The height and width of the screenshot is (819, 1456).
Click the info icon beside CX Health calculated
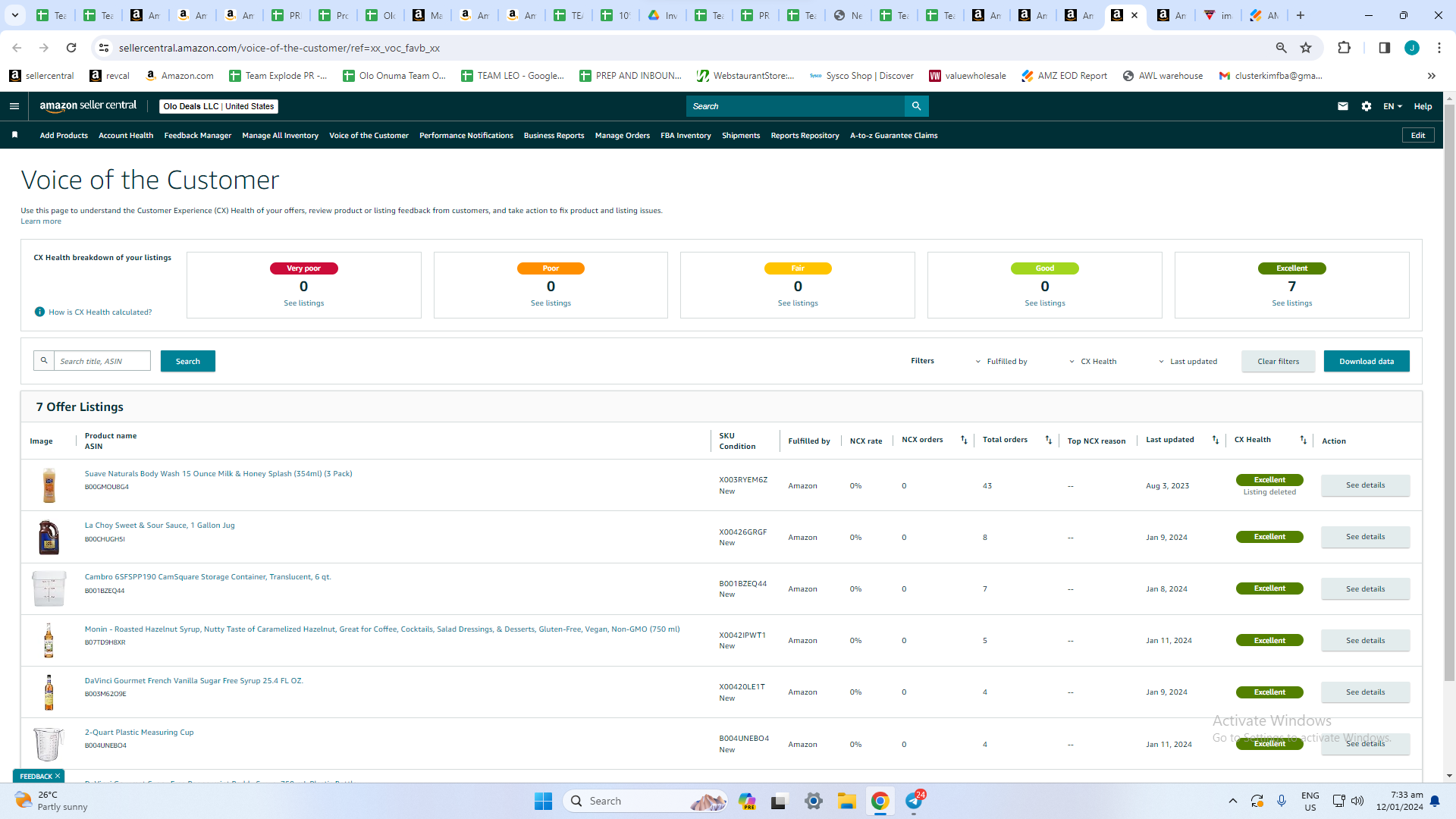[39, 312]
